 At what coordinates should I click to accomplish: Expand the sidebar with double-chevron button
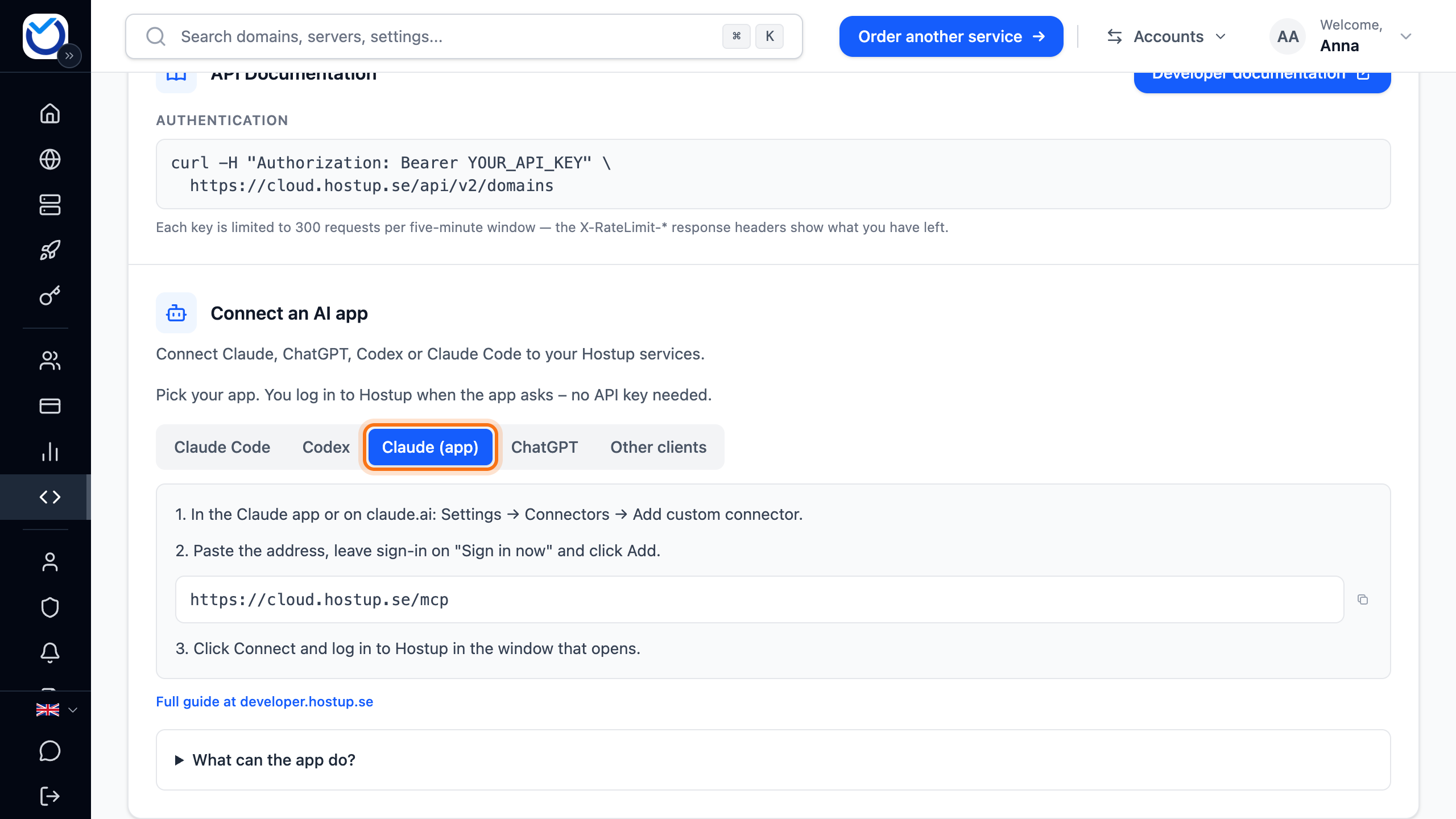click(x=69, y=56)
